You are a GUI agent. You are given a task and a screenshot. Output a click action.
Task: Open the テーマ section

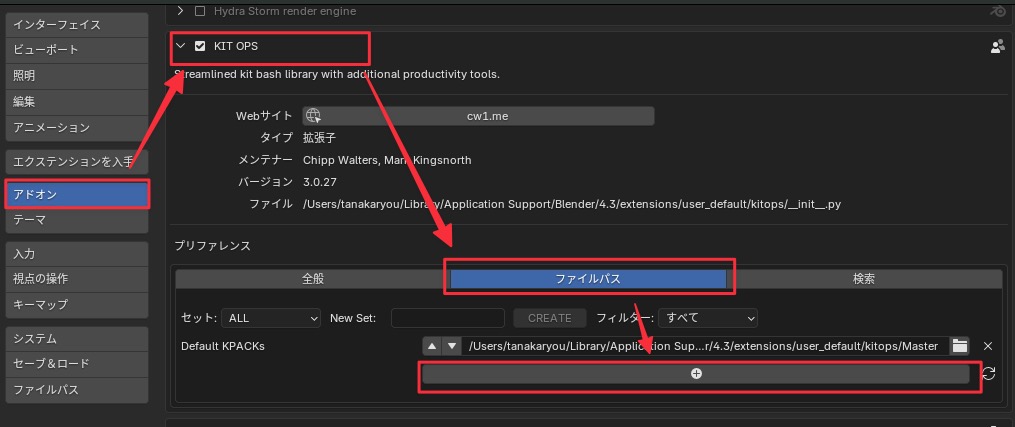pos(77,221)
